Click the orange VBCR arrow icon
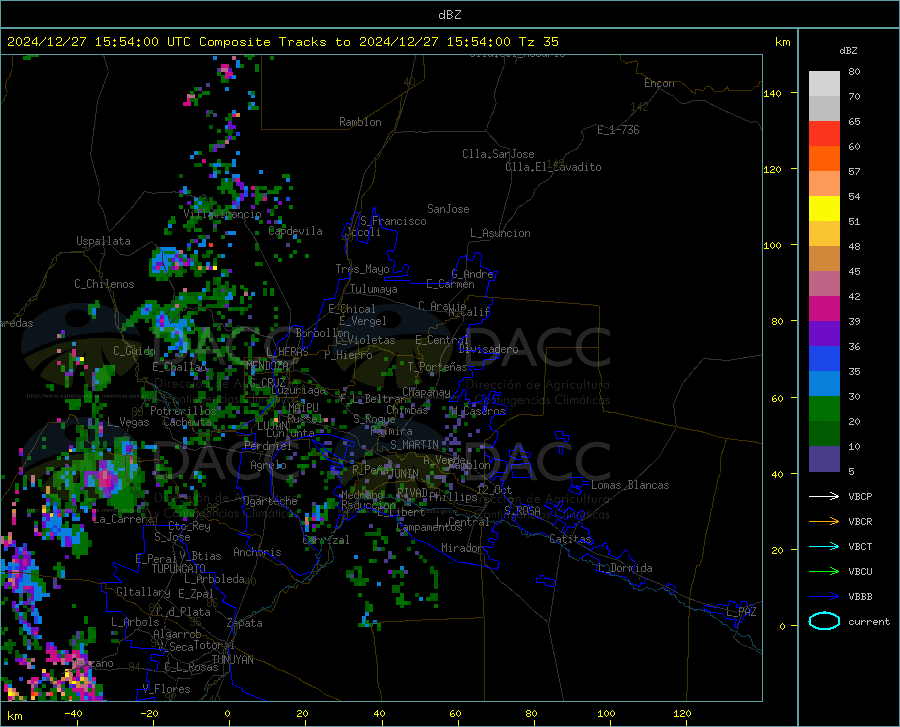Screen dimensions: 900x727 click(824, 521)
